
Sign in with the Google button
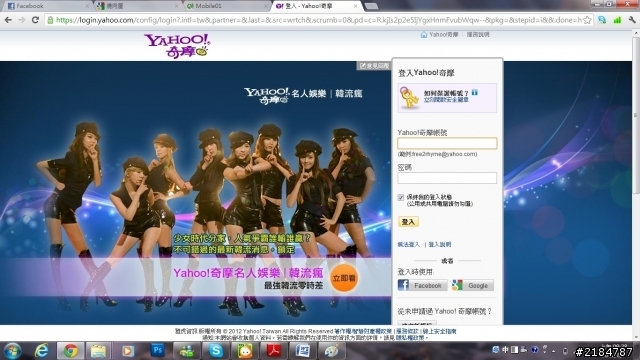472,285
